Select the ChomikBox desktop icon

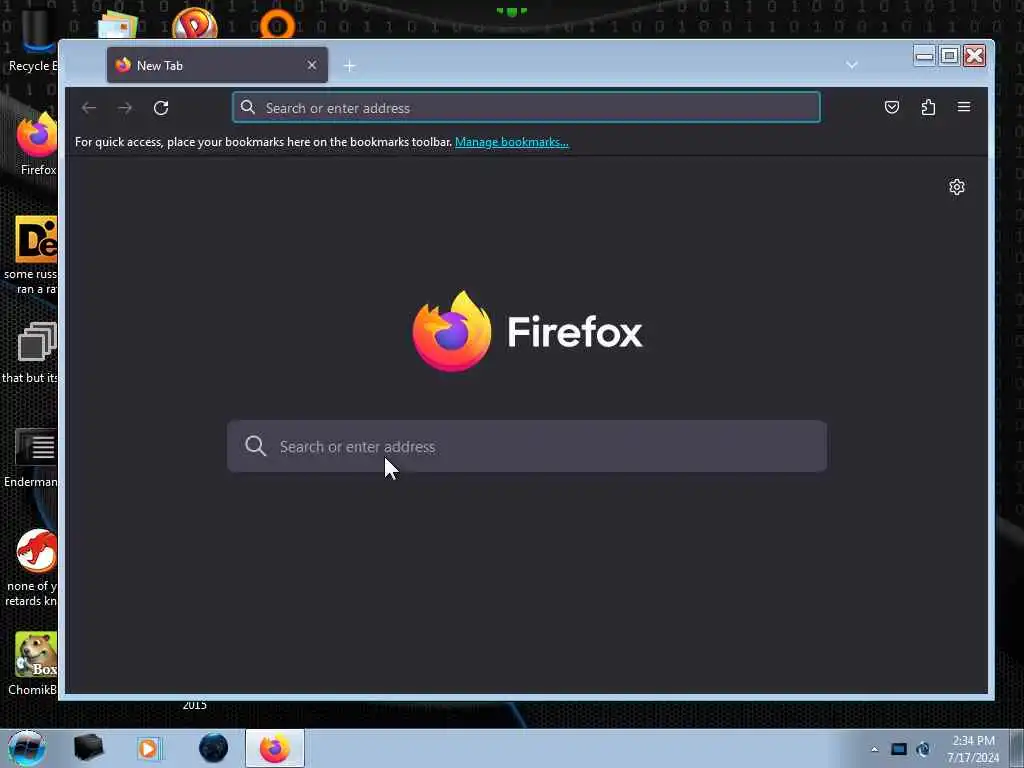tap(33, 664)
